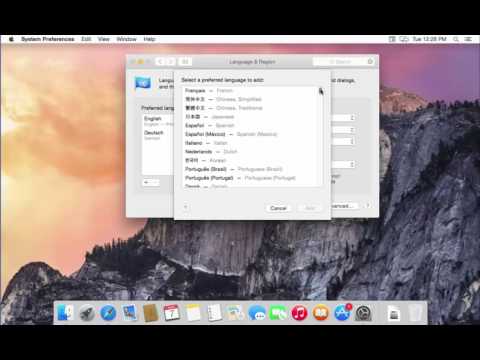Click the help button in language sheet

click(186, 207)
